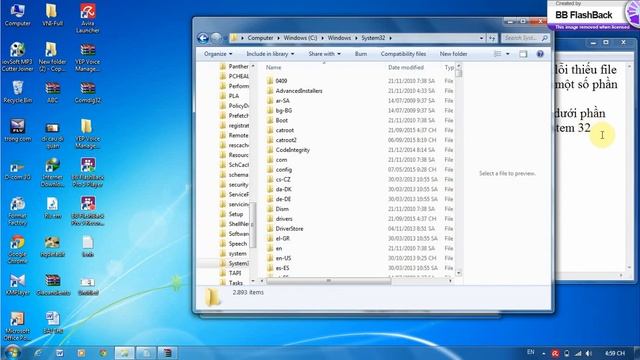640x360 pixels.
Task: Open the Windows Start button
Action: (x=13, y=352)
